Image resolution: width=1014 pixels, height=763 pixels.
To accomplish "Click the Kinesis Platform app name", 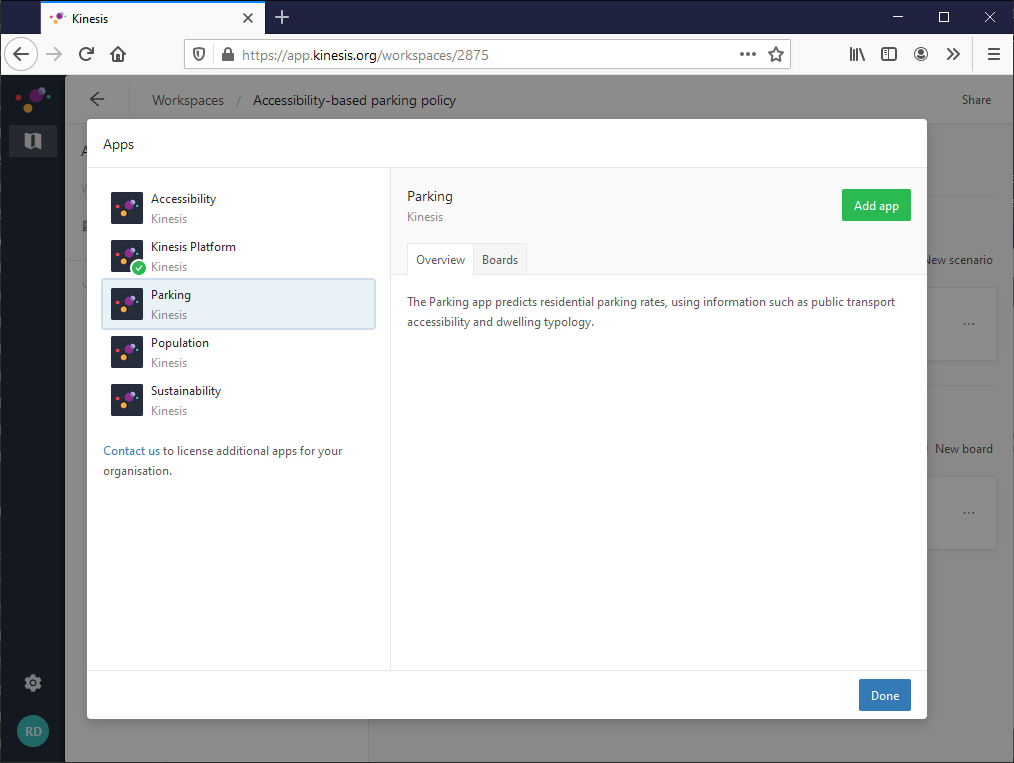I will pyautogui.click(x=193, y=246).
